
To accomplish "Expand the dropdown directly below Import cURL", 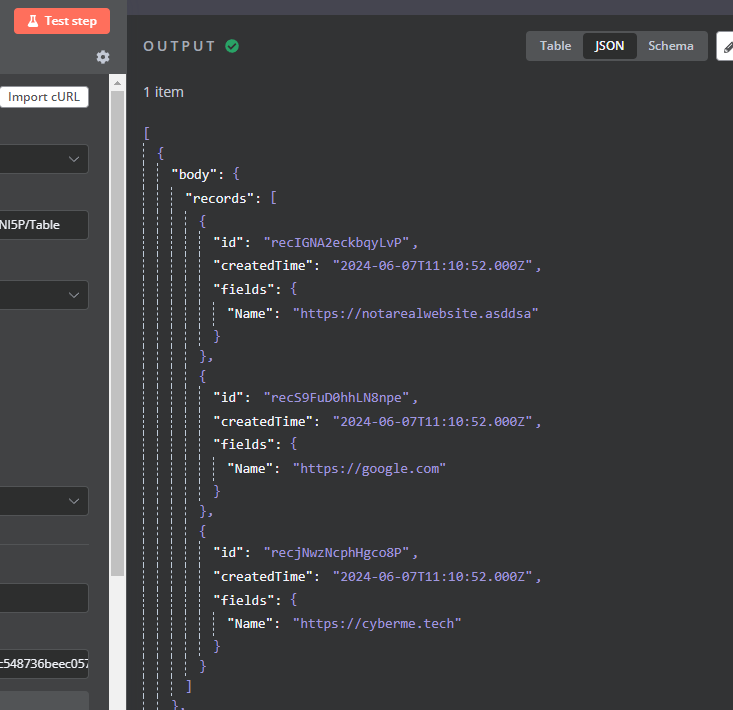I will [x=44, y=159].
